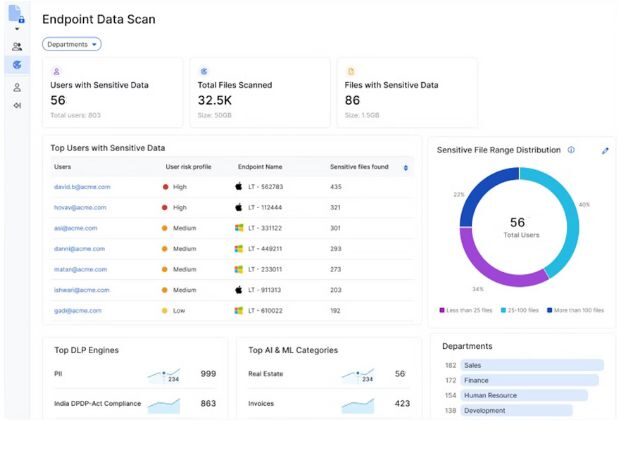Click endpoint name LT - 562783
Image resolution: width=626 pixels, height=449 pixels.
point(265,187)
